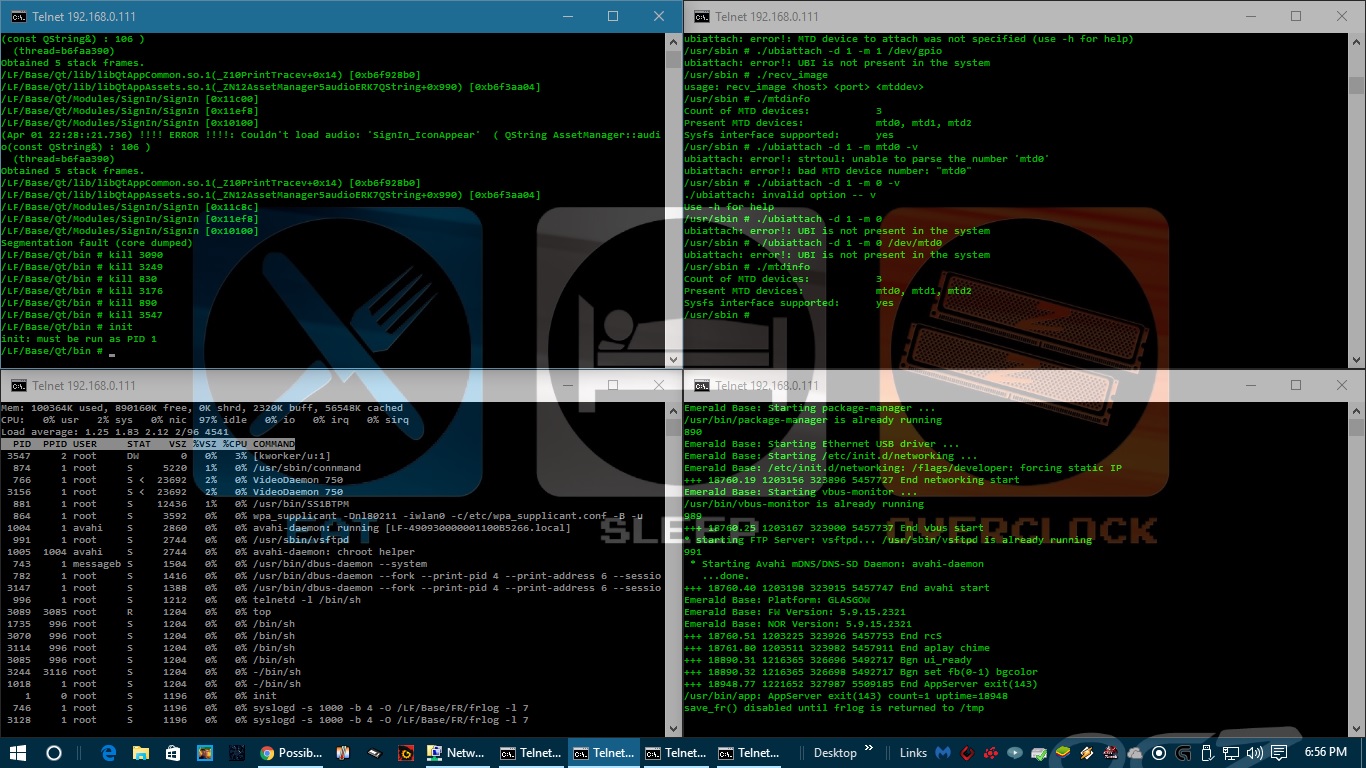Click the OneDrive cloud tray icon
Viewport: 1366px width, 768px height.
click(x=1135, y=753)
